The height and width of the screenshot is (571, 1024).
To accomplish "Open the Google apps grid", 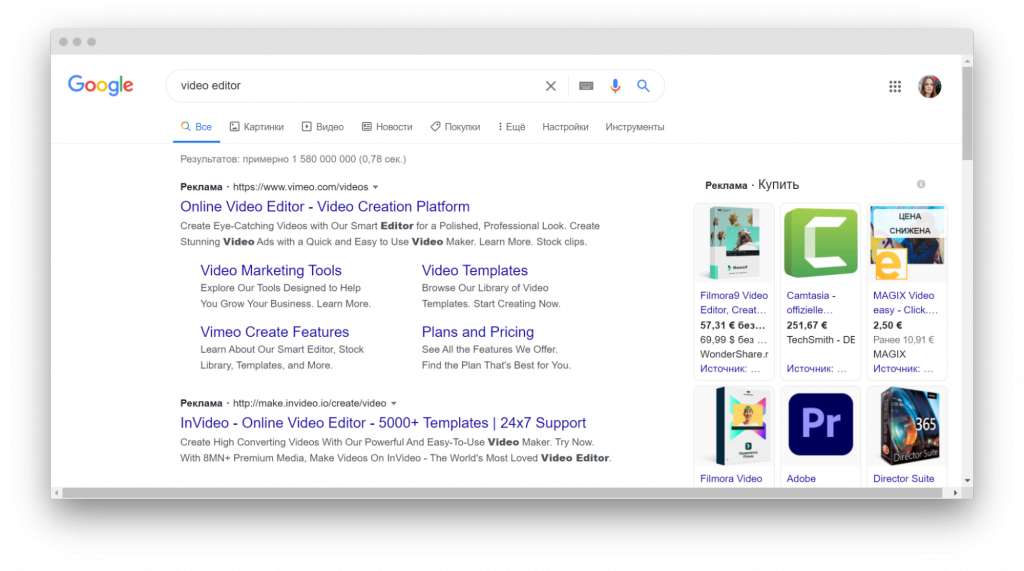I will [x=895, y=87].
